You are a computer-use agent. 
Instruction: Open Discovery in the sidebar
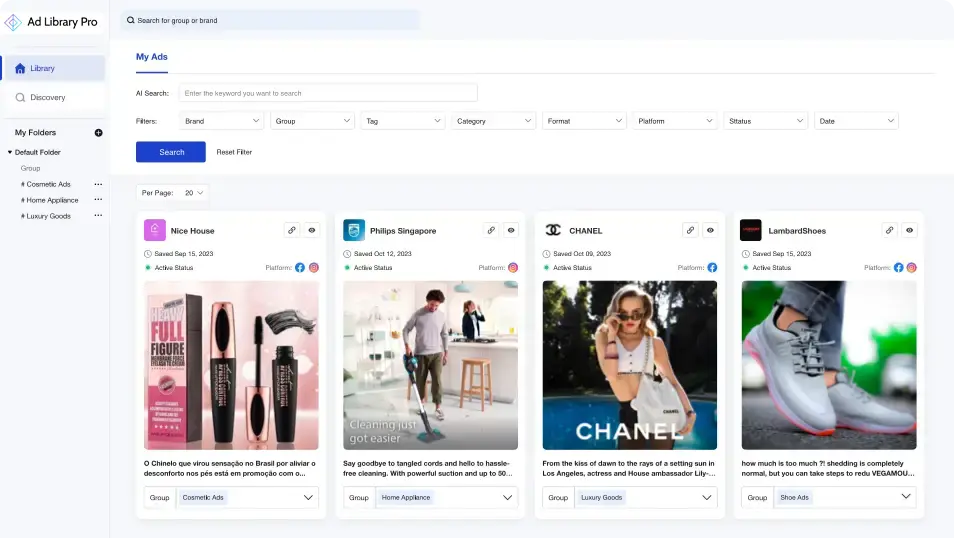pyautogui.click(x=47, y=97)
